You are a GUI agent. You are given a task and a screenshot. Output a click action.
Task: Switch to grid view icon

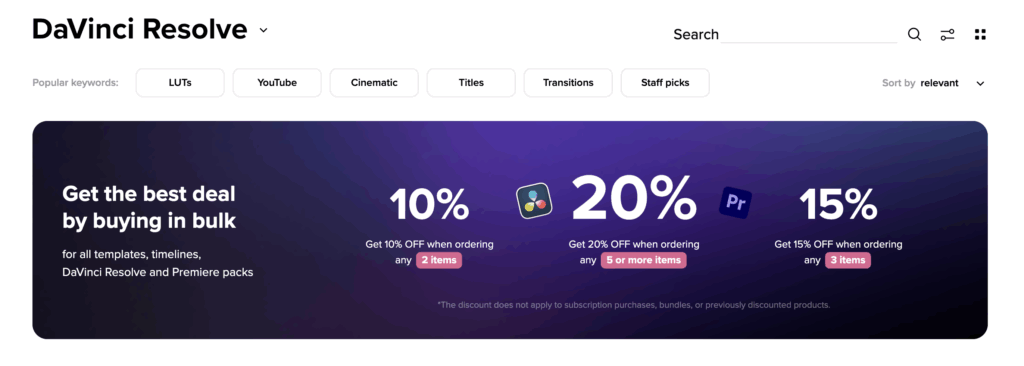[980, 35]
